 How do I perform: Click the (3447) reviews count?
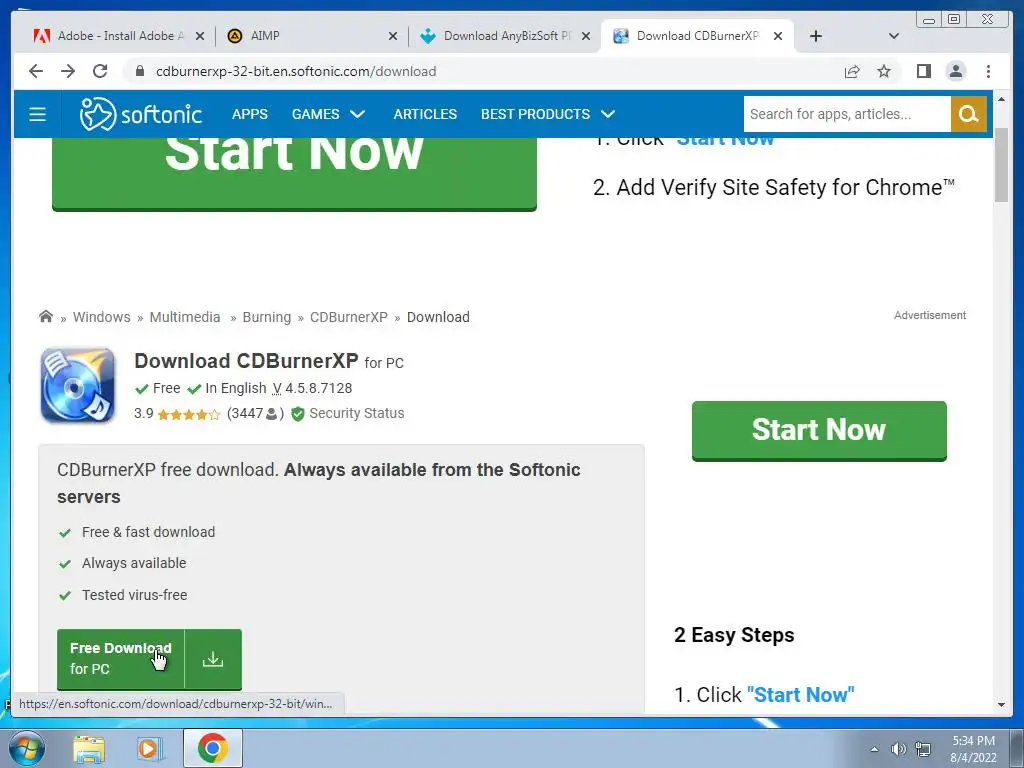tap(255, 413)
